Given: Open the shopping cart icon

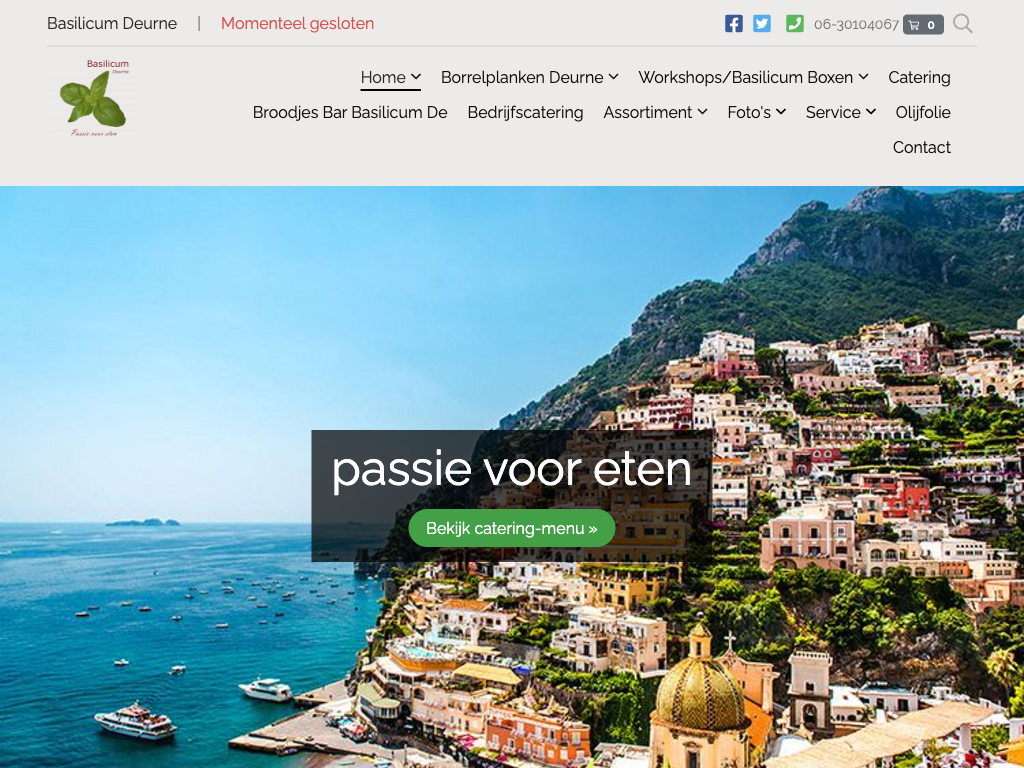Looking at the screenshot, I should tap(923, 25).
